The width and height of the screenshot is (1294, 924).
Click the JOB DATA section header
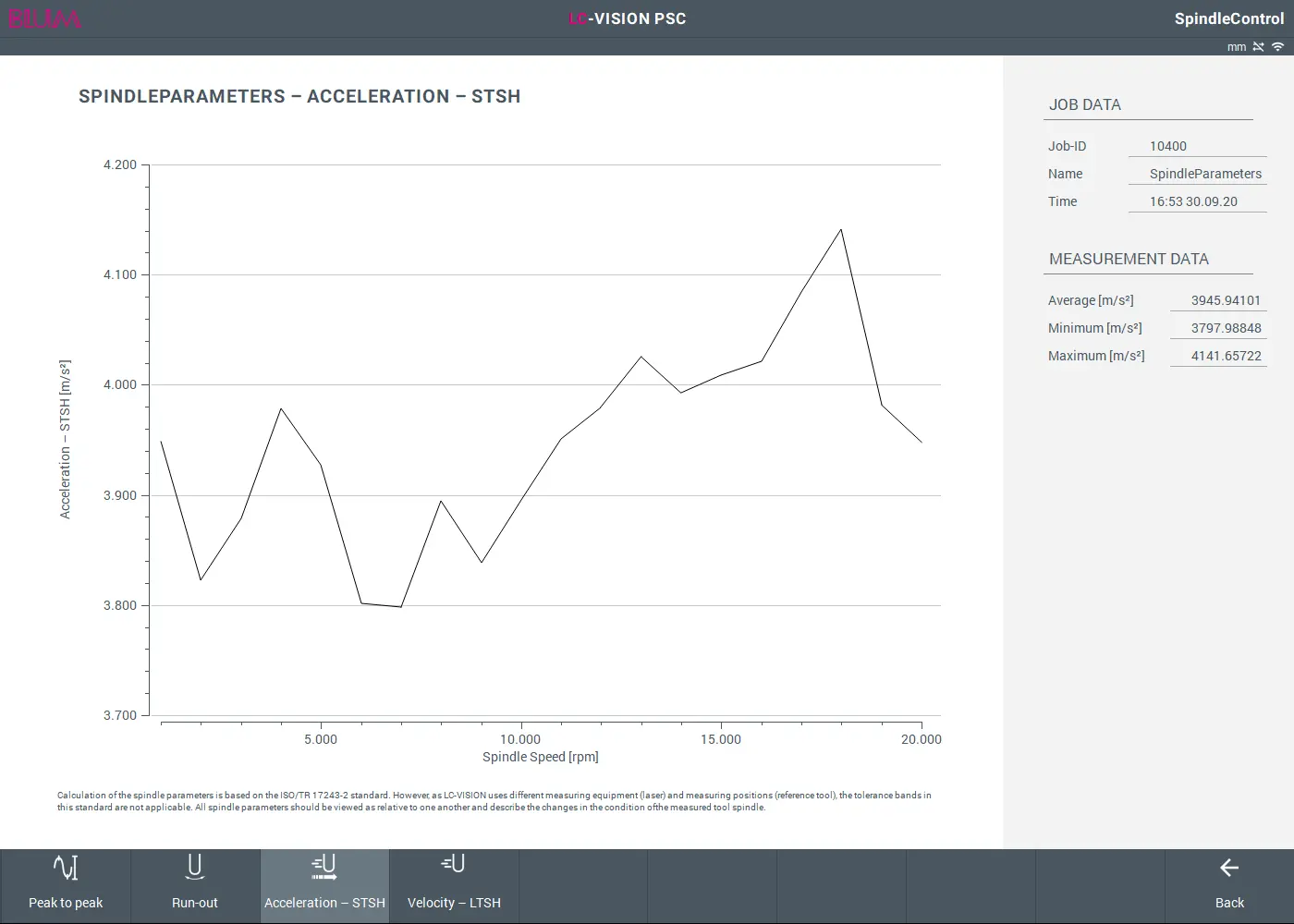pyautogui.click(x=1085, y=105)
